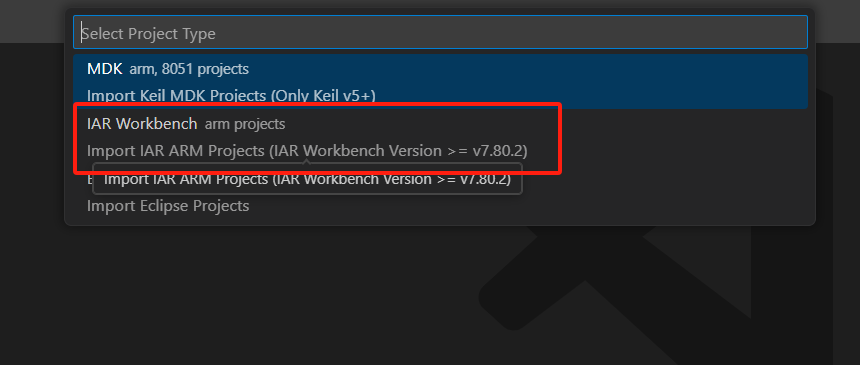860x365 pixels.
Task: Select the MDK project type
Action: [x=440, y=82]
